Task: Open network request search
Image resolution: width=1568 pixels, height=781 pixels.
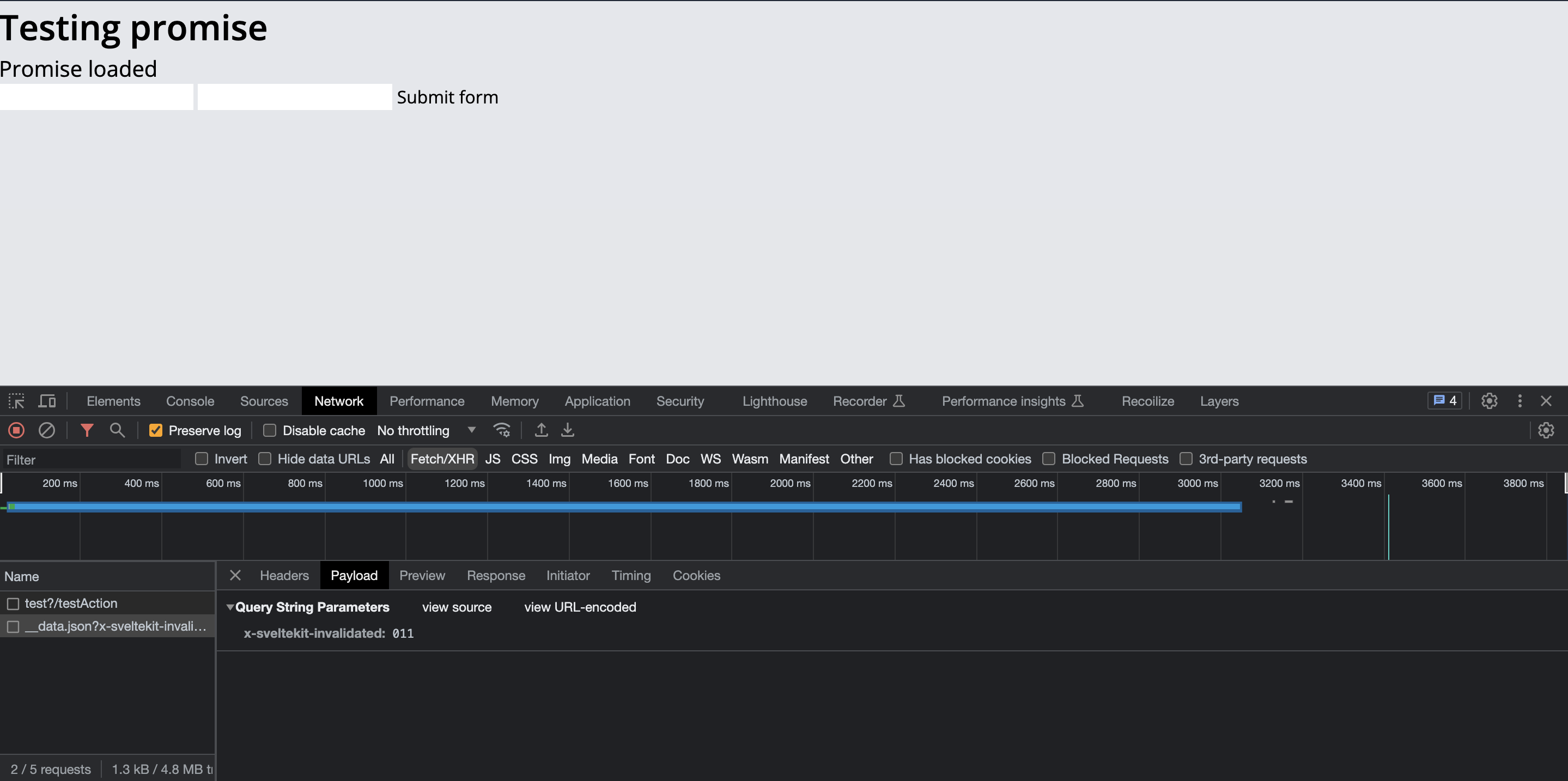Action: point(118,430)
